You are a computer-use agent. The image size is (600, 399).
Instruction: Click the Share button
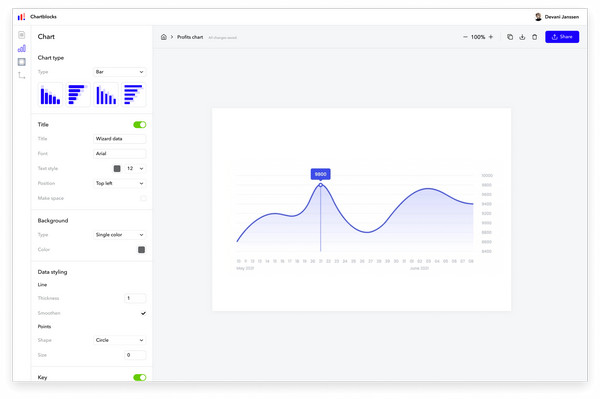[x=562, y=37]
